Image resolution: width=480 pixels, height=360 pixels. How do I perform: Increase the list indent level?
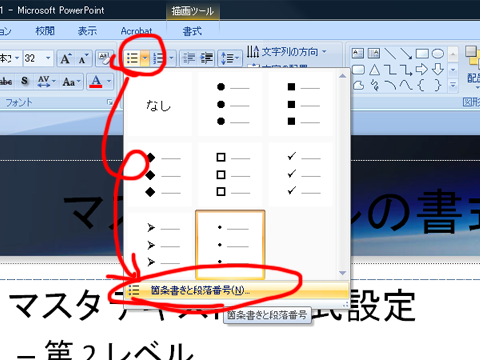(207, 58)
